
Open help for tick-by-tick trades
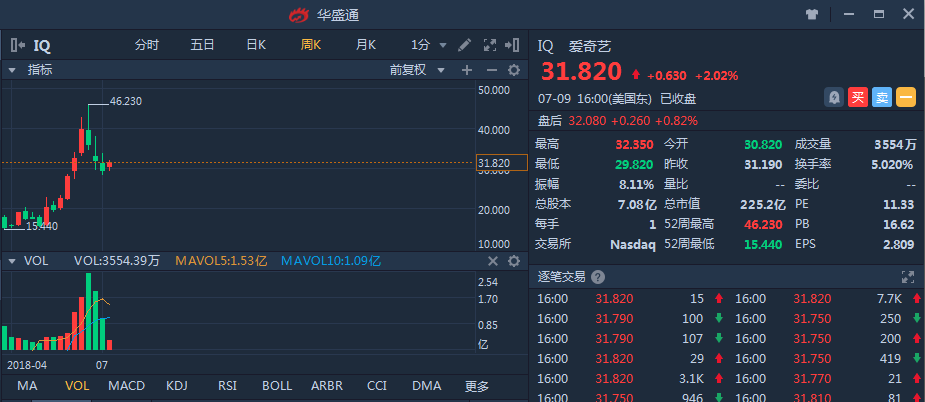coord(598,277)
